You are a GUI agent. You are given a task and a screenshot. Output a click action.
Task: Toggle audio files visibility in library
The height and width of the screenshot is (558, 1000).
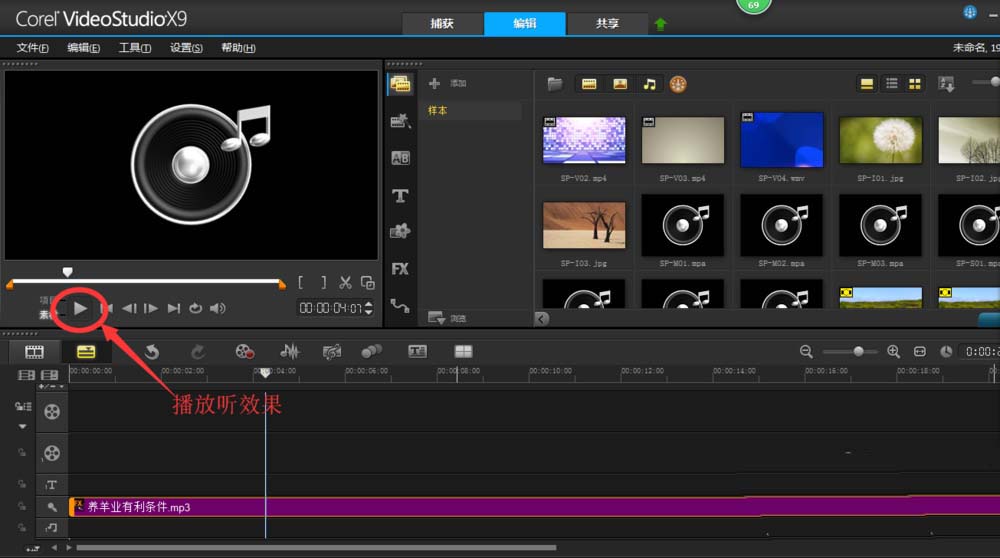[649, 84]
